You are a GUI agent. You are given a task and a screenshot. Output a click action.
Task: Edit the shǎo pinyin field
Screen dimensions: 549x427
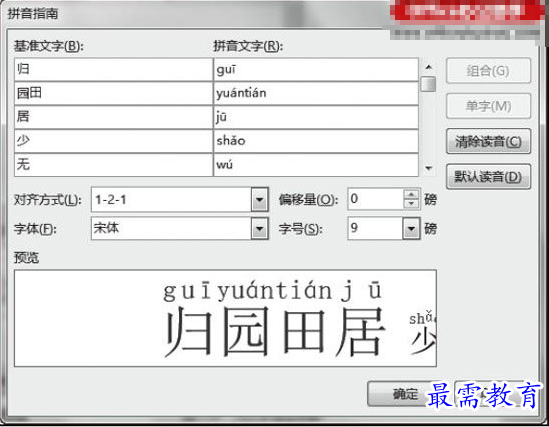(316, 141)
